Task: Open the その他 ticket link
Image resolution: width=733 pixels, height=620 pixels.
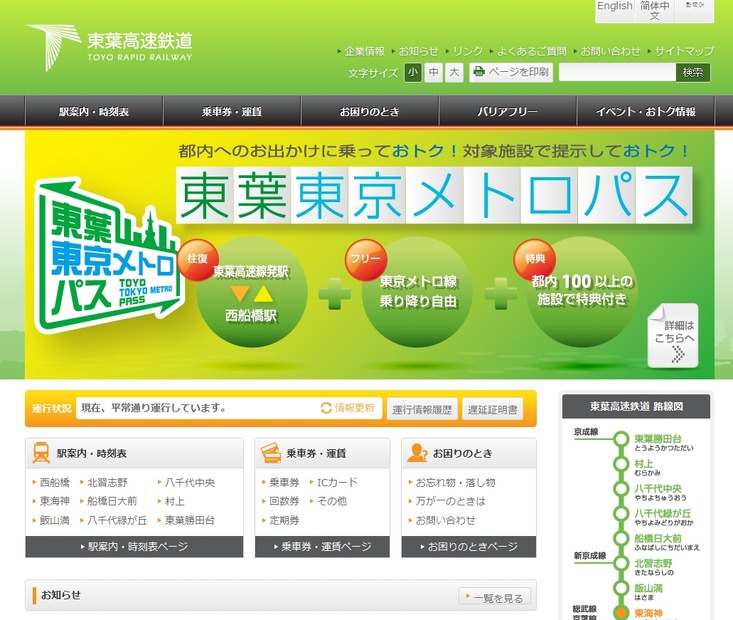Action: click(332, 501)
